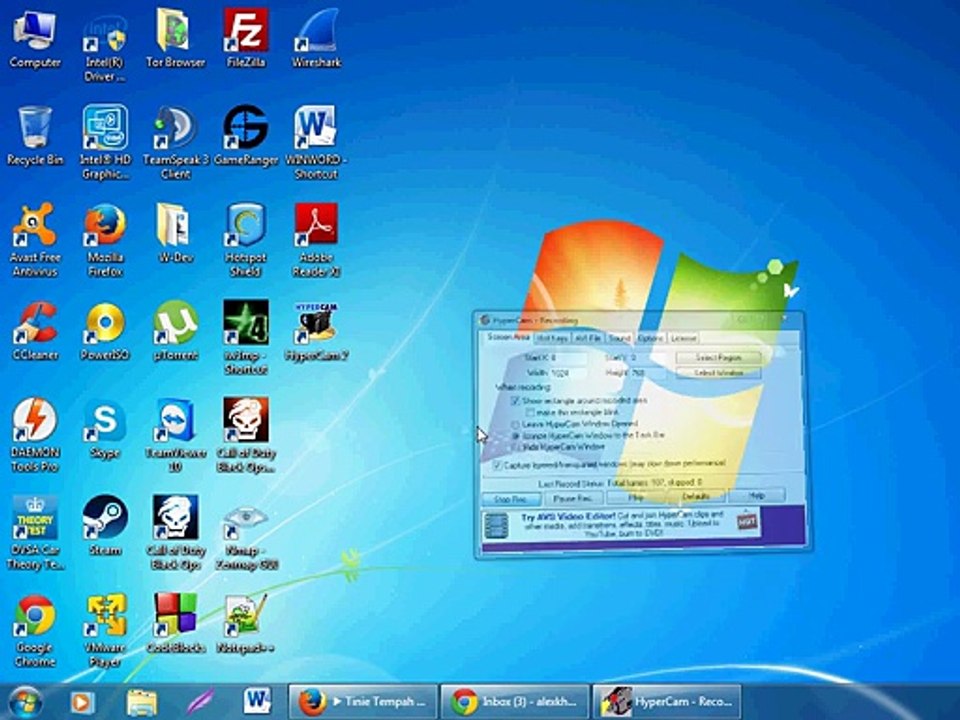
Task: Select the TeamSpeak 3 Client shortcut
Action: point(175,142)
